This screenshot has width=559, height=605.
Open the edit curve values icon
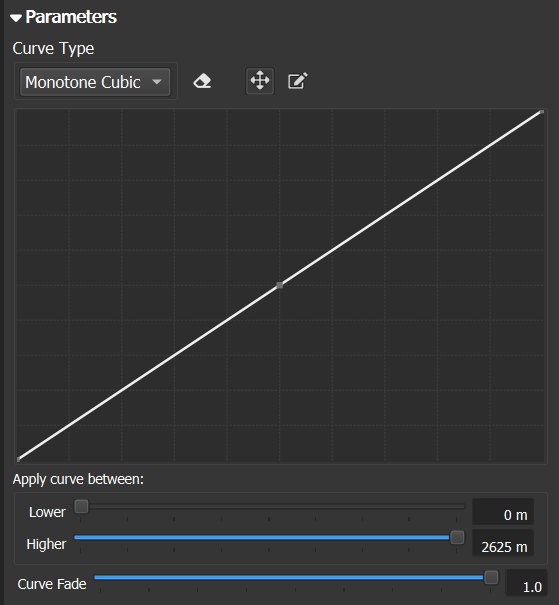pyautogui.click(x=297, y=81)
